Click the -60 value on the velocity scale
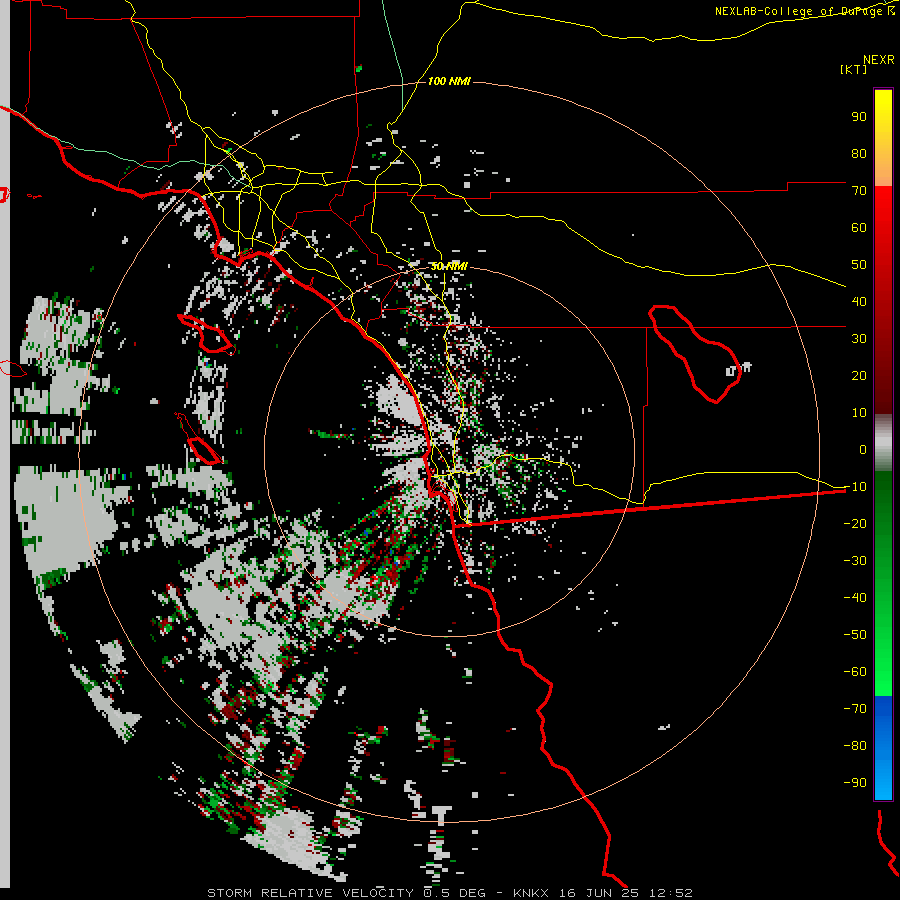Image resolution: width=900 pixels, height=900 pixels. (855, 672)
